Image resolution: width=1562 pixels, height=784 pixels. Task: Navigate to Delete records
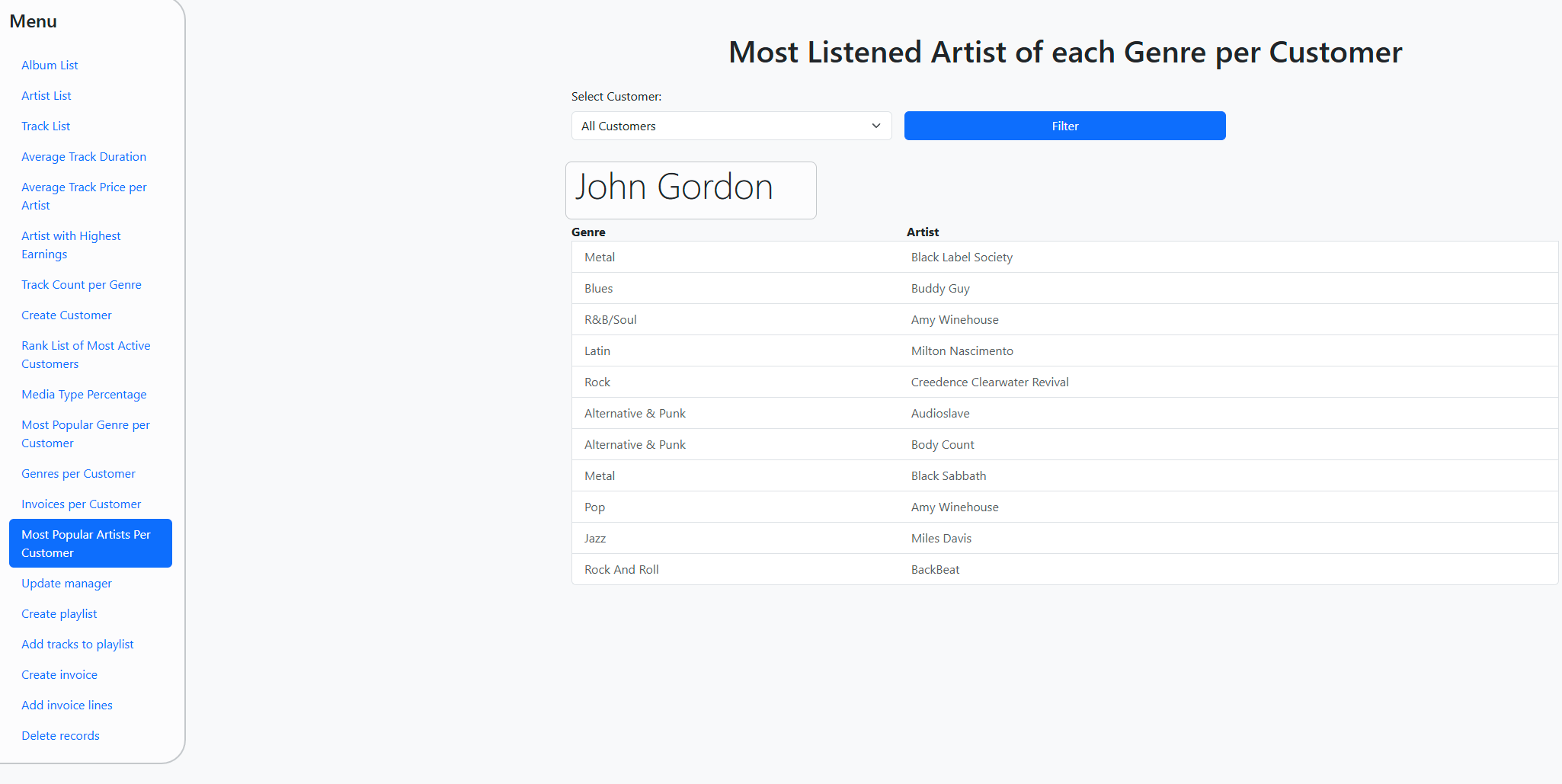[60, 736]
